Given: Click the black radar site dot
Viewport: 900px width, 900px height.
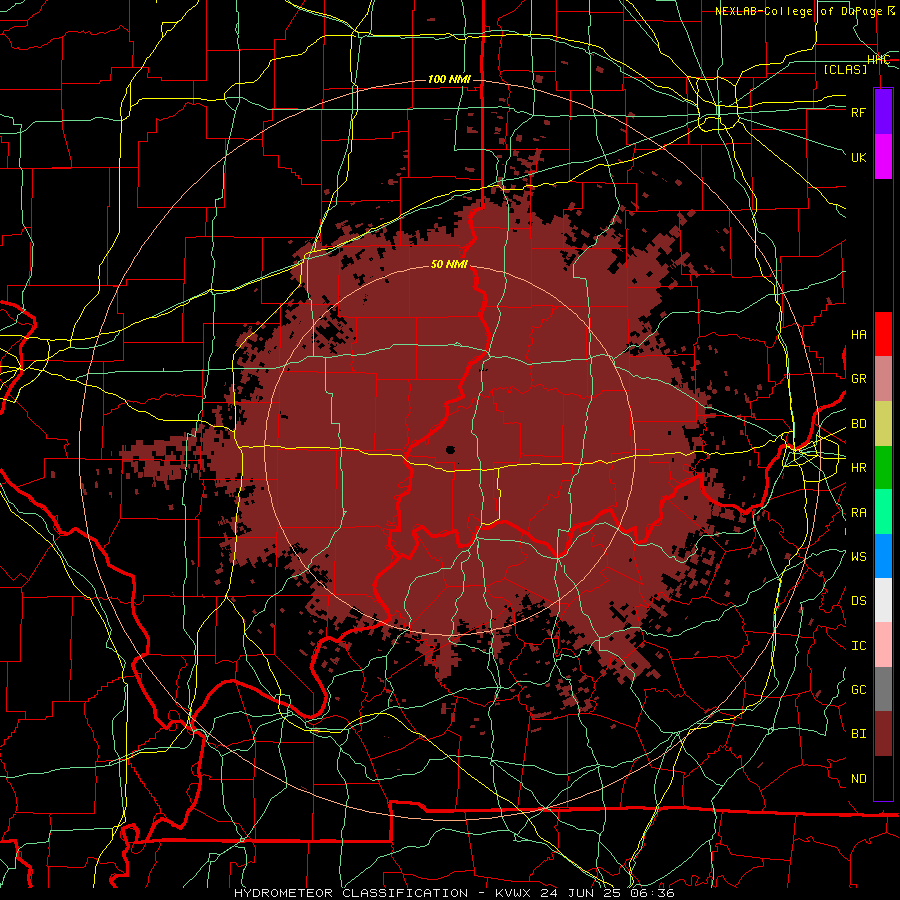Looking at the screenshot, I should point(450,449).
